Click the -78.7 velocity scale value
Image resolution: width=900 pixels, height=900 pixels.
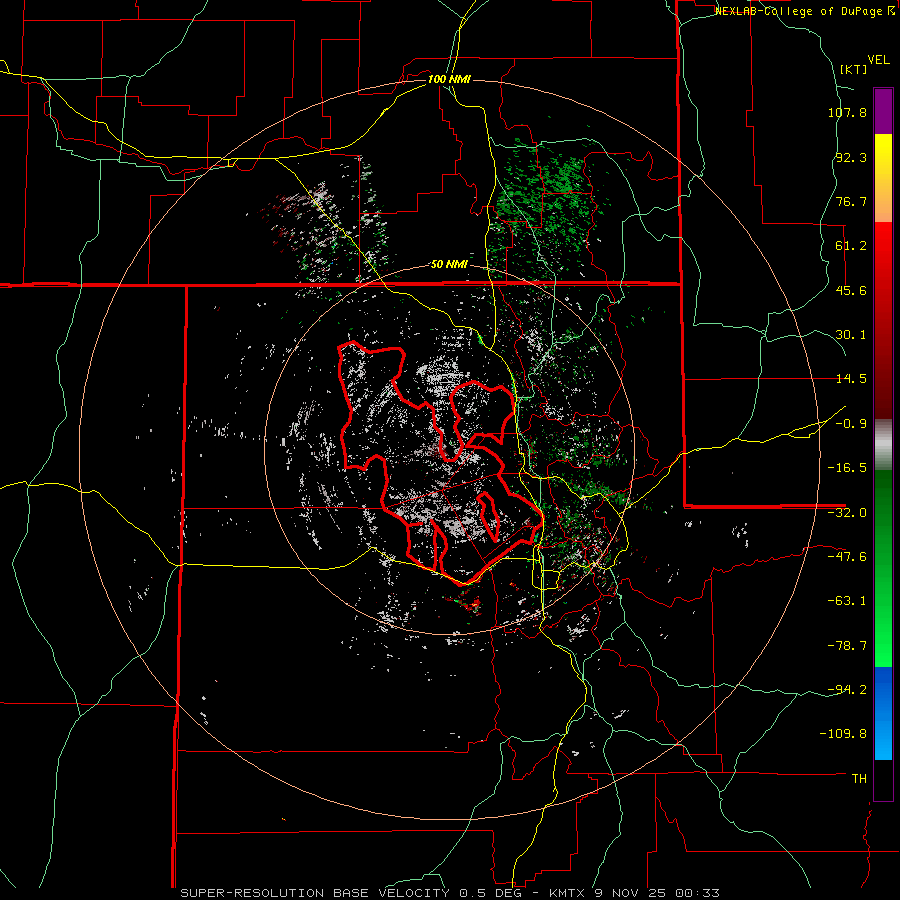(x=847, y=646)
